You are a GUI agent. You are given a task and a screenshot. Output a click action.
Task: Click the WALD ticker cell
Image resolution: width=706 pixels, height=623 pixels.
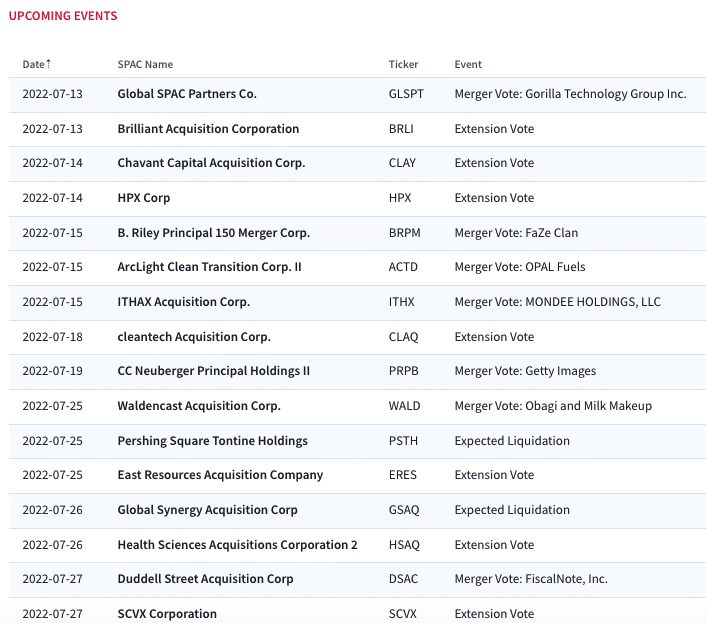(x=404, y=406)
